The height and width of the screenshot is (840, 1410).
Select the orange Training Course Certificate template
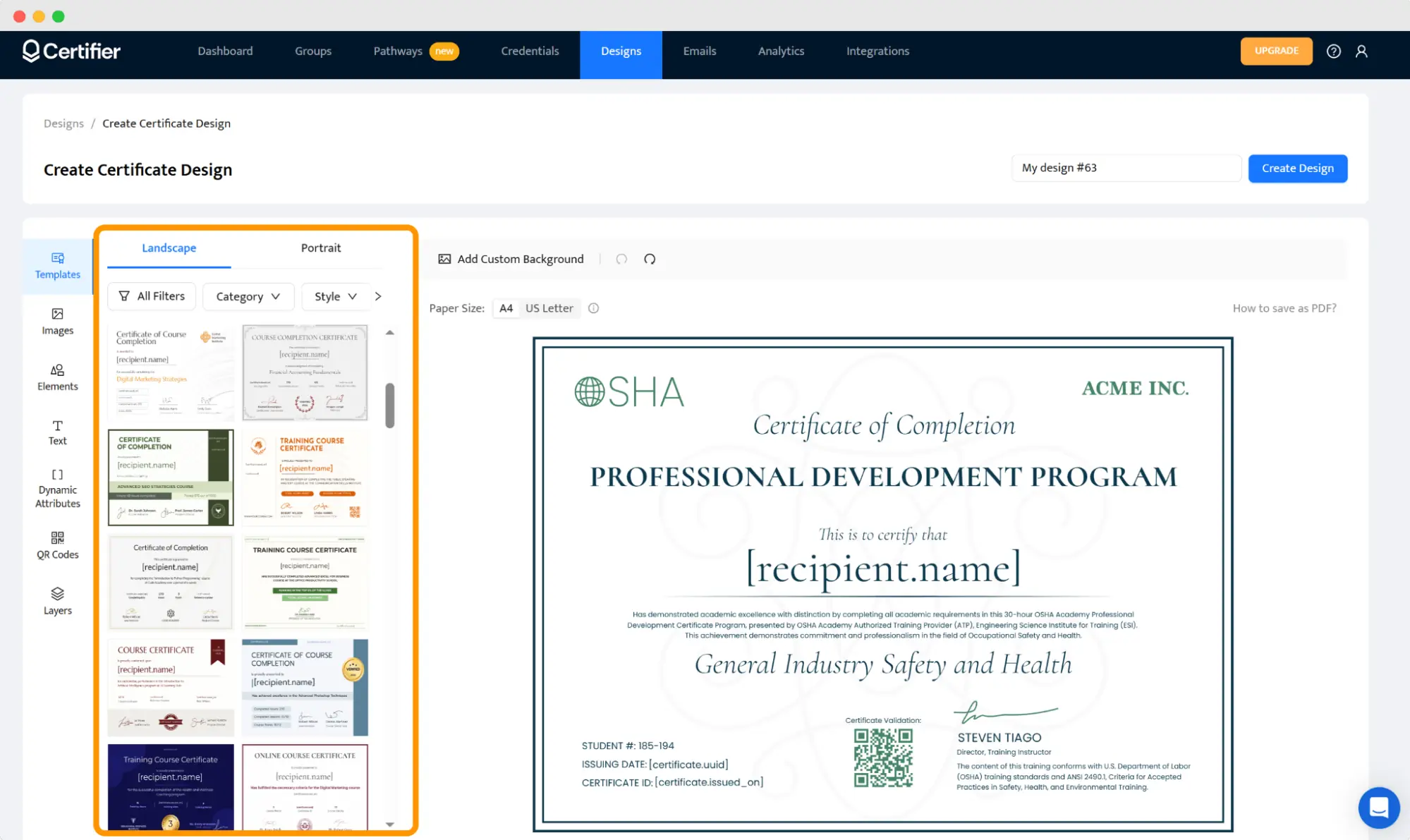305,477
